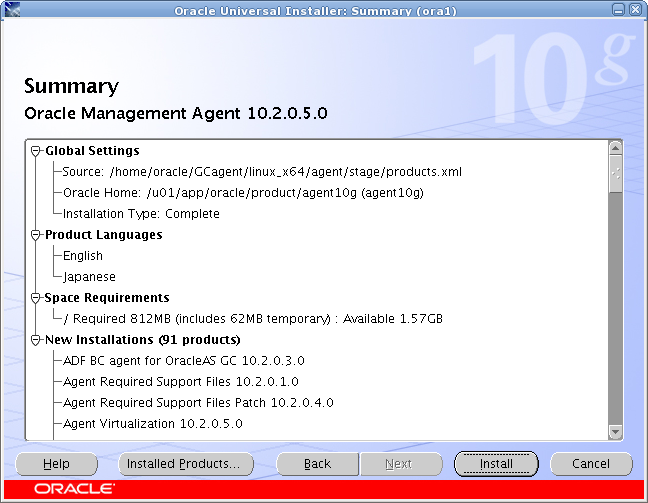Click the scrollbar up arrow
The width and height of the screenshot is (648, 503).
[615, 148]
